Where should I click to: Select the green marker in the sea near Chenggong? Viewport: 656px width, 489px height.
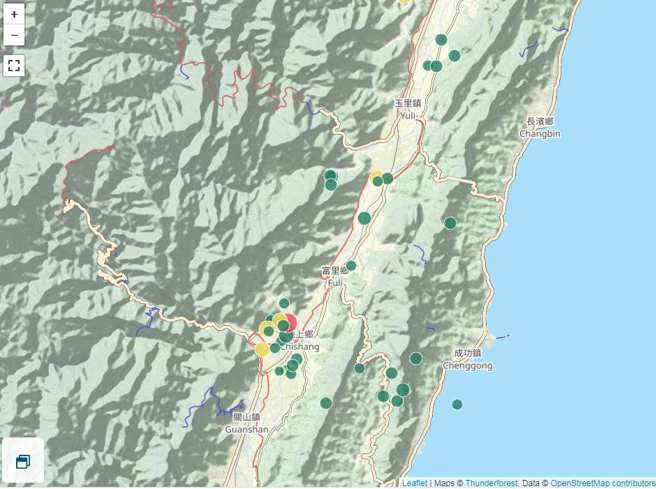click(x=457, y=405)
